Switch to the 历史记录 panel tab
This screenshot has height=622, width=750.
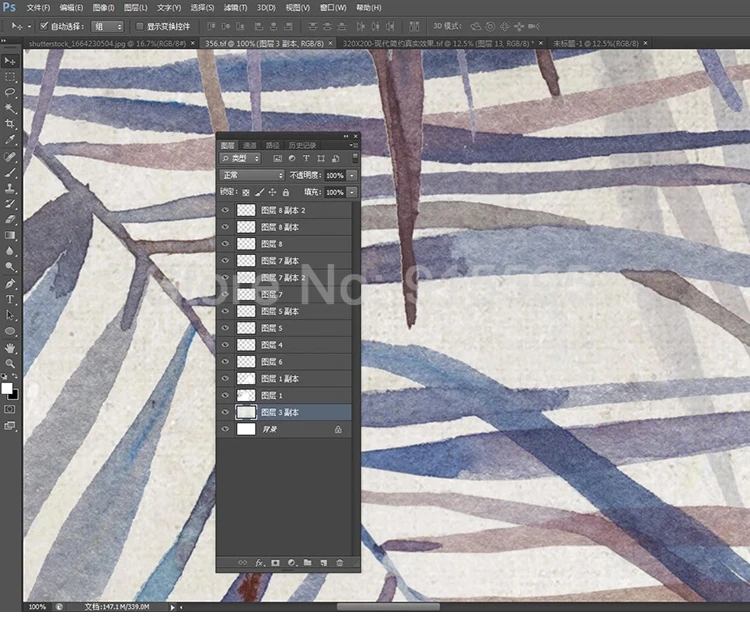pyautogui.click(x=303, y=145)
